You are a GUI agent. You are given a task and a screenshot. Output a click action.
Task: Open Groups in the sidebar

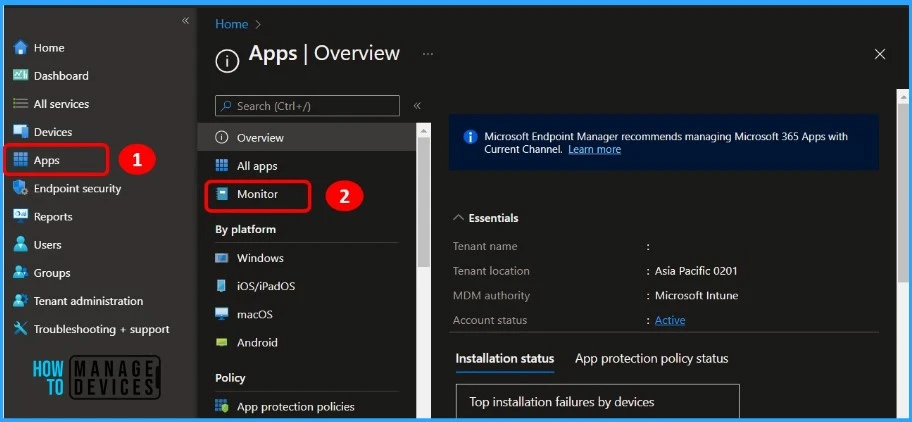point(52,273)
